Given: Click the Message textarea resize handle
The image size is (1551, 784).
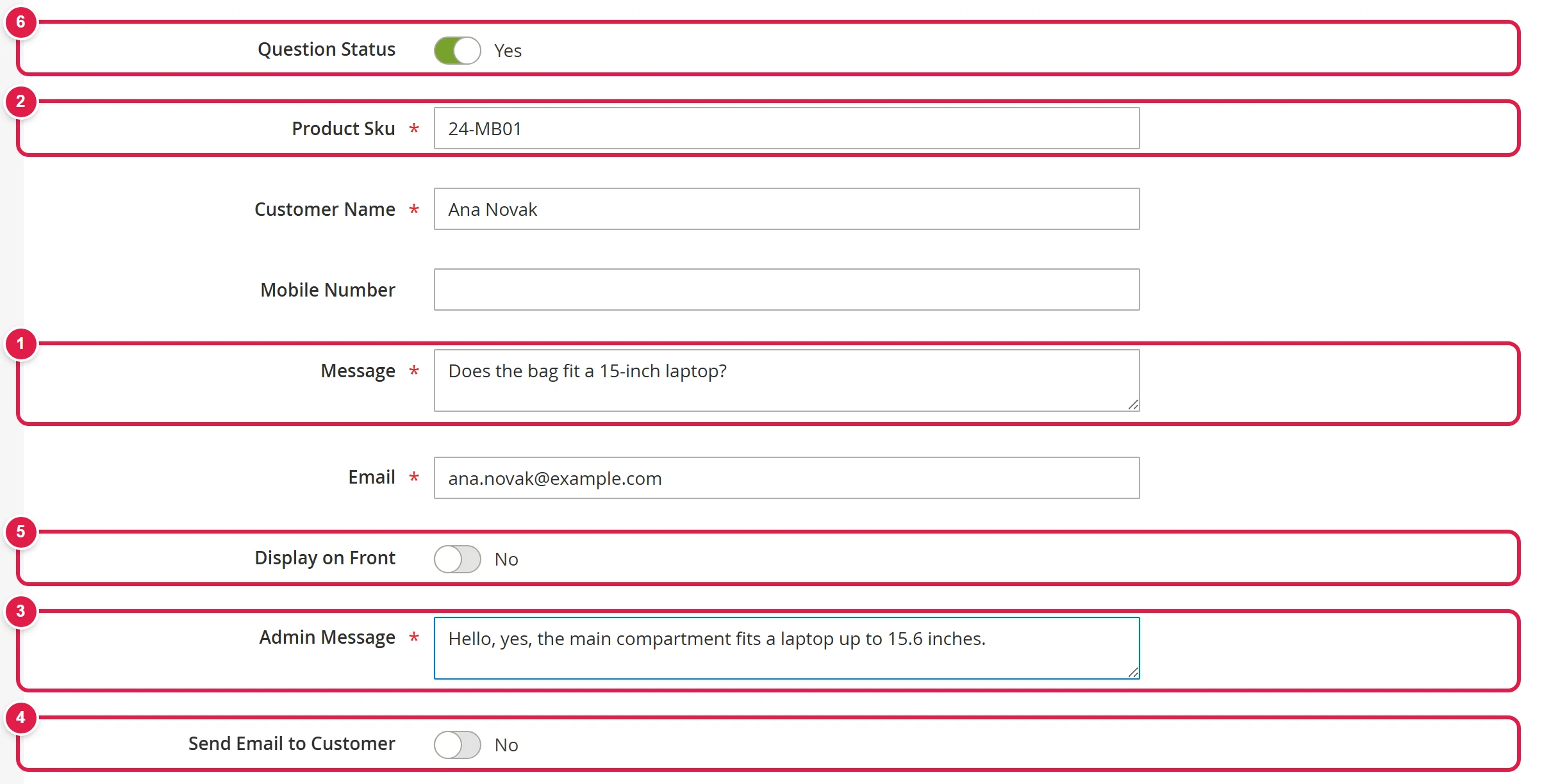Looking at the screenshot, I should [x=1133, y=405].
